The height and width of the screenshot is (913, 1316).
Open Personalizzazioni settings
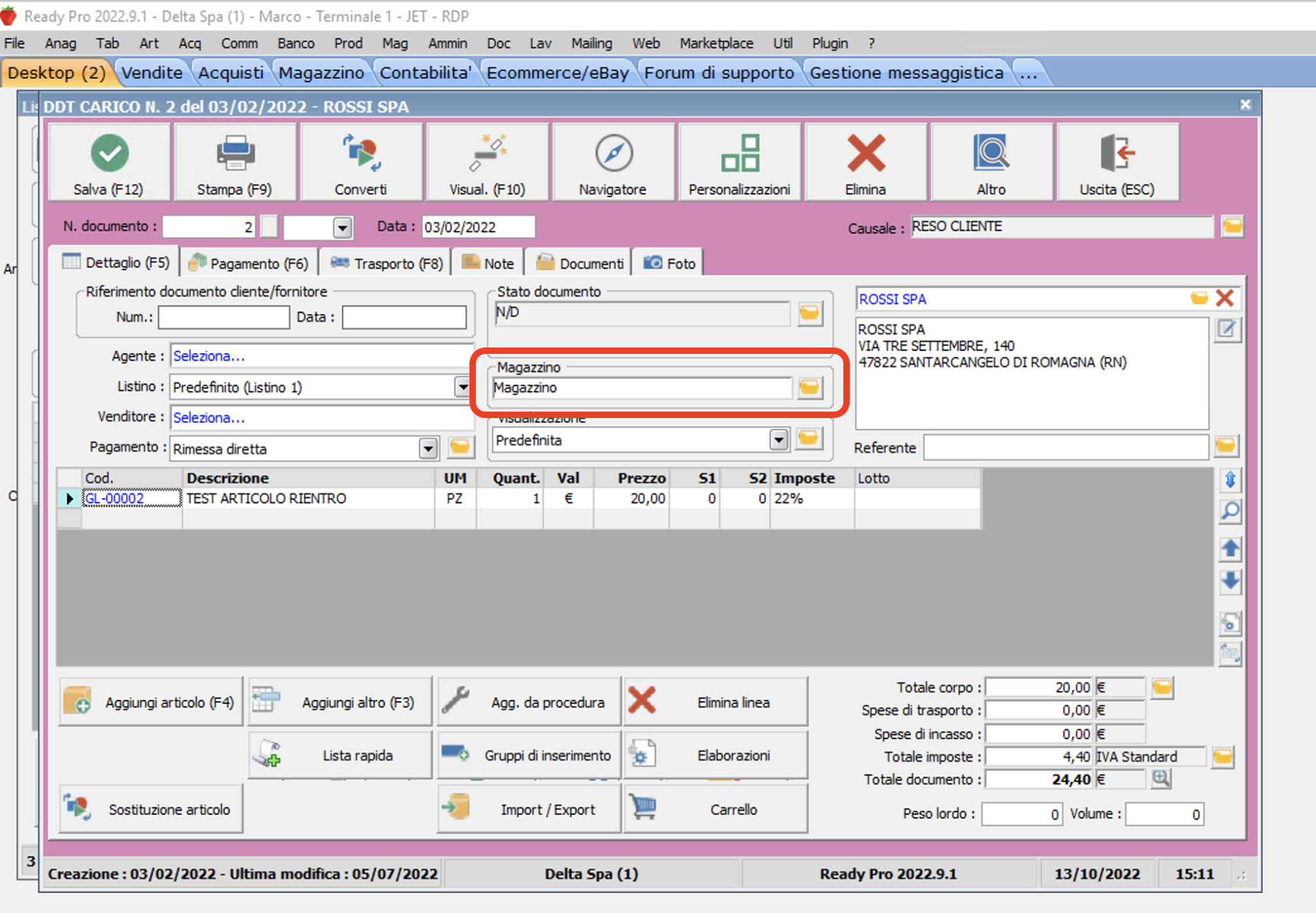coord(739,154)
